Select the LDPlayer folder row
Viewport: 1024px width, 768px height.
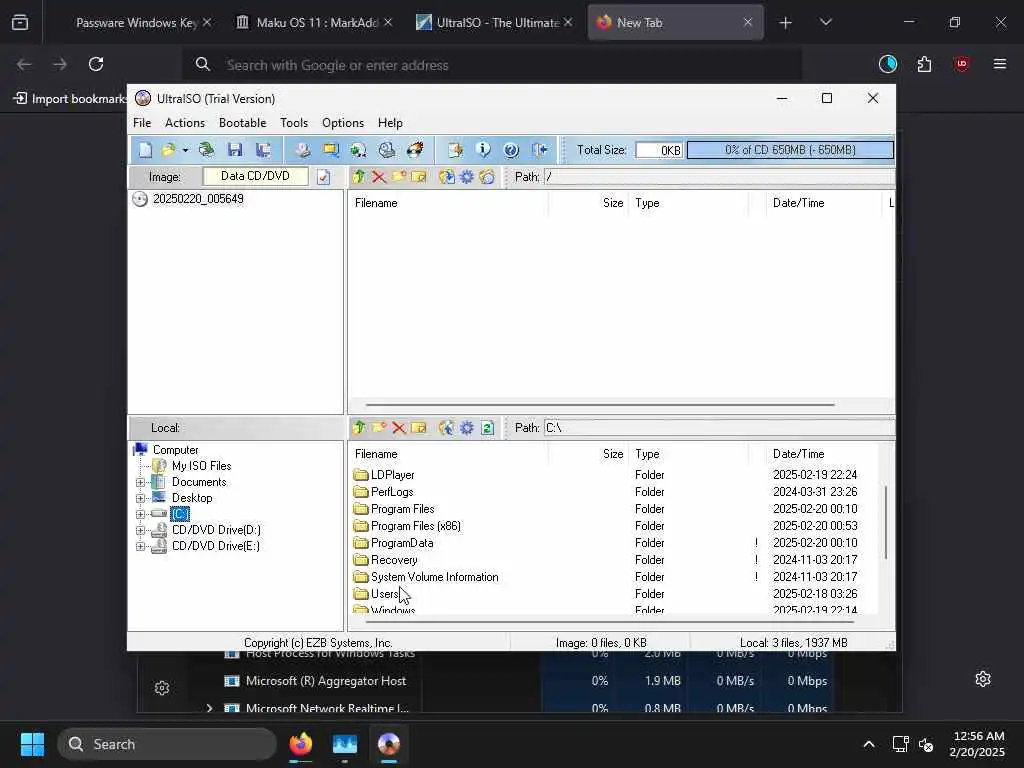click(x=614, y=475)
